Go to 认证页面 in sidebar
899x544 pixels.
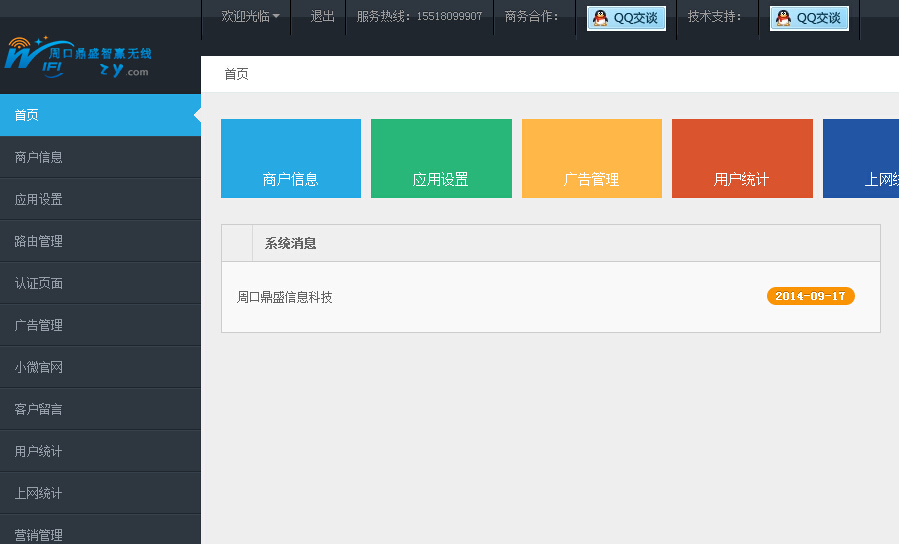[100, 283]
